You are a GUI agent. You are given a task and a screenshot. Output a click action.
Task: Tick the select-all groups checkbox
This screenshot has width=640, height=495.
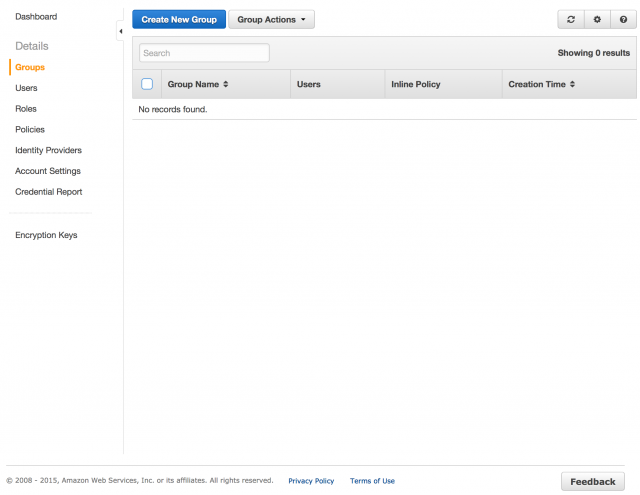pos(147,84)
